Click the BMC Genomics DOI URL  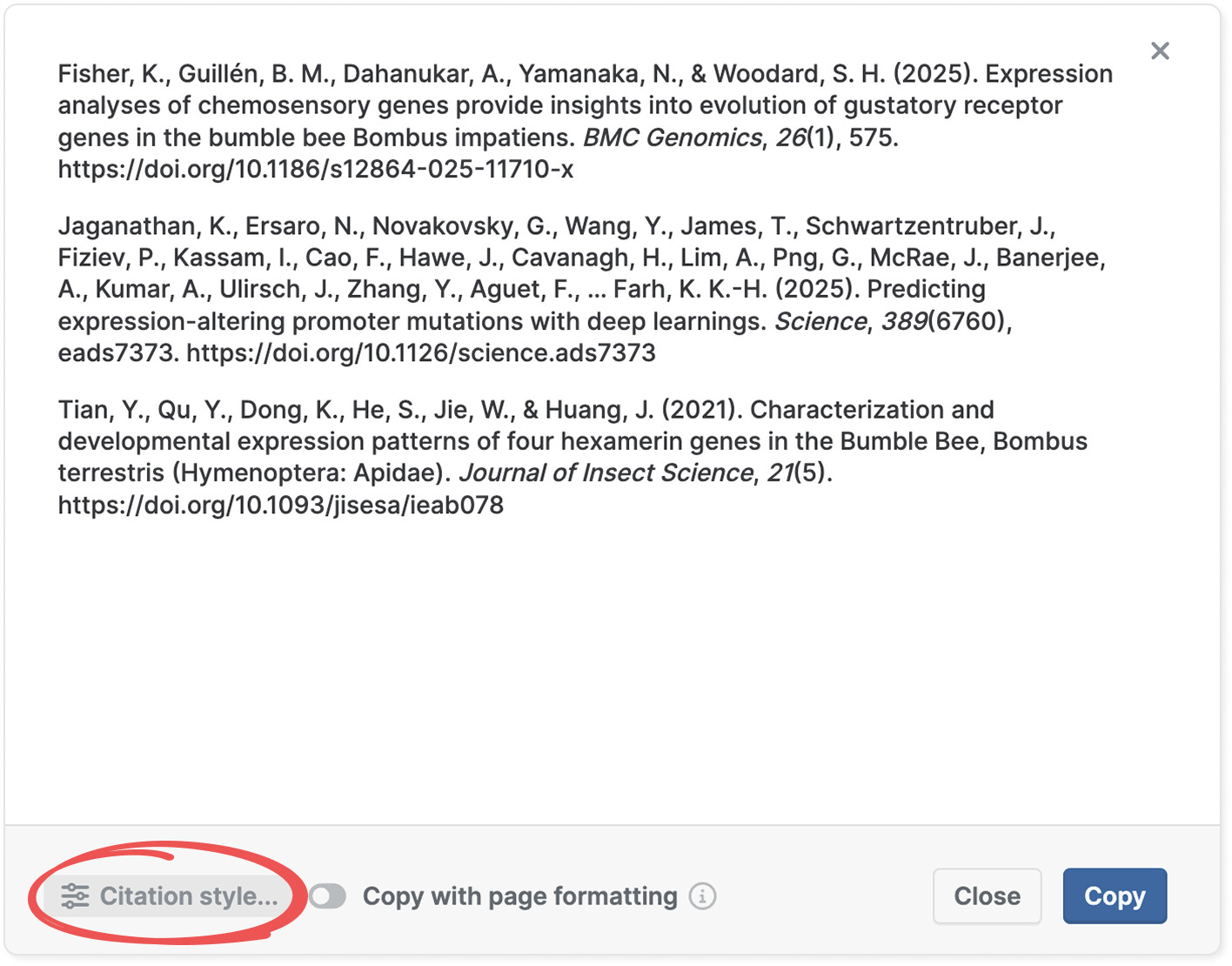316,169
